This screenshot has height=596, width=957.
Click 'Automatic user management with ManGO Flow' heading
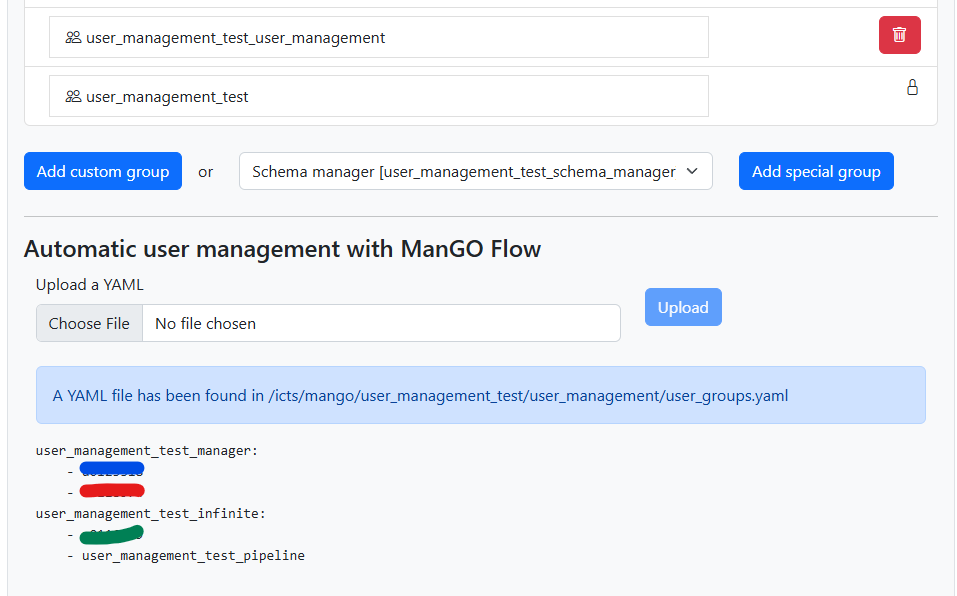283,249
